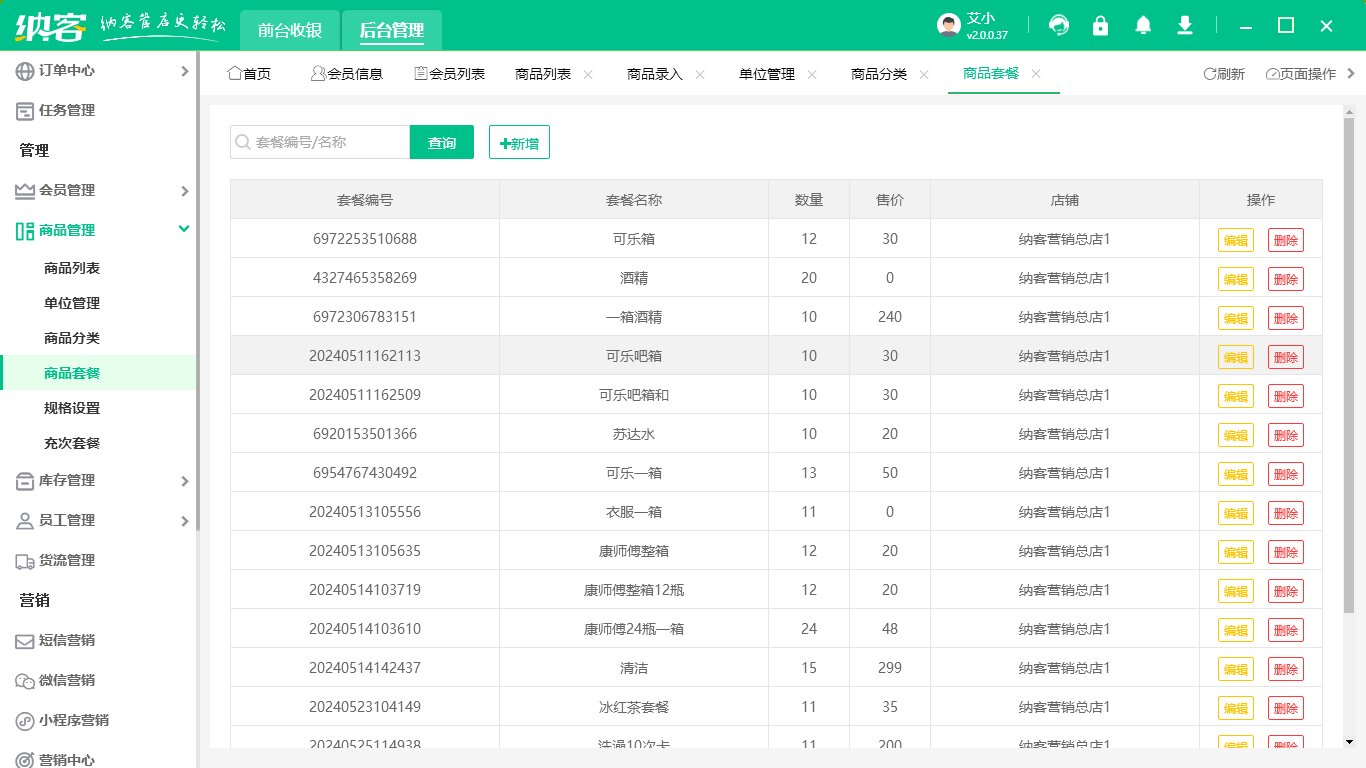Edit the 可乐箱 package
The width and height of the screenshot is (1366, 768).
(1236, 240)
